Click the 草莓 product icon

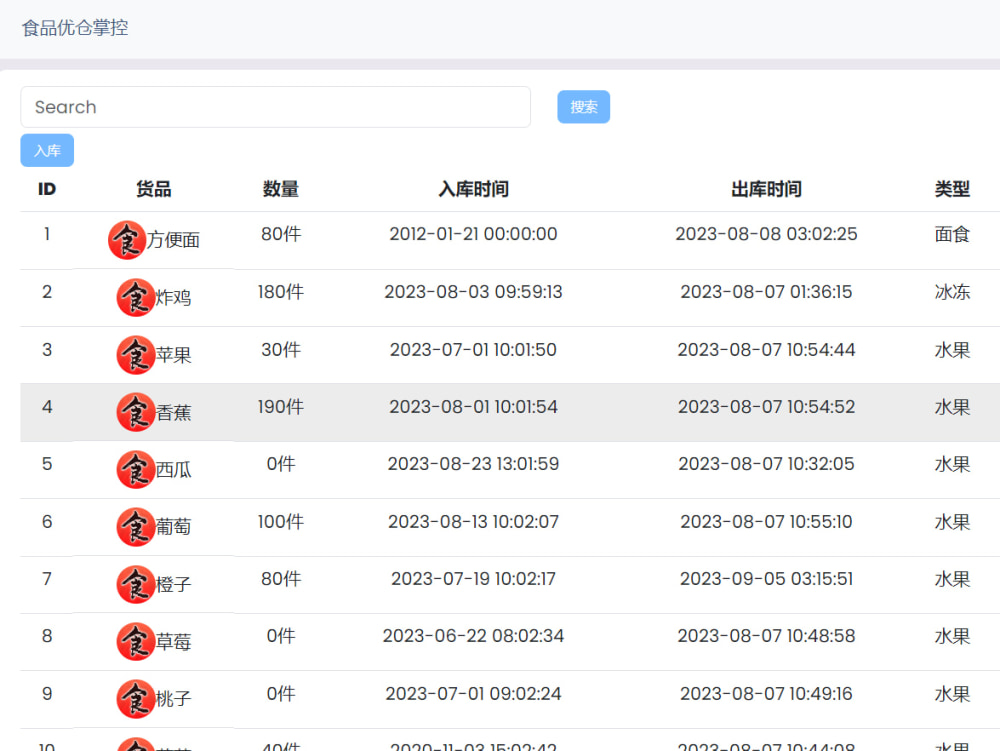(136, 642)
